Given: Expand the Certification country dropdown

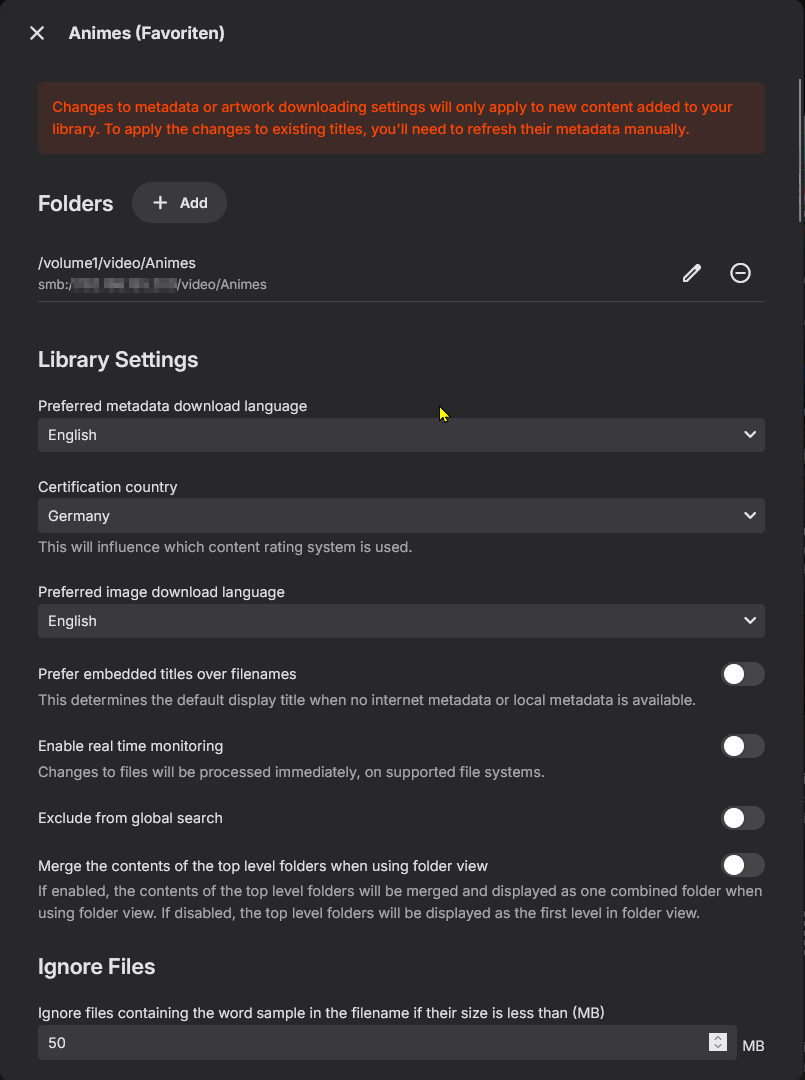Looking at the screenshot, I should 401,516.
